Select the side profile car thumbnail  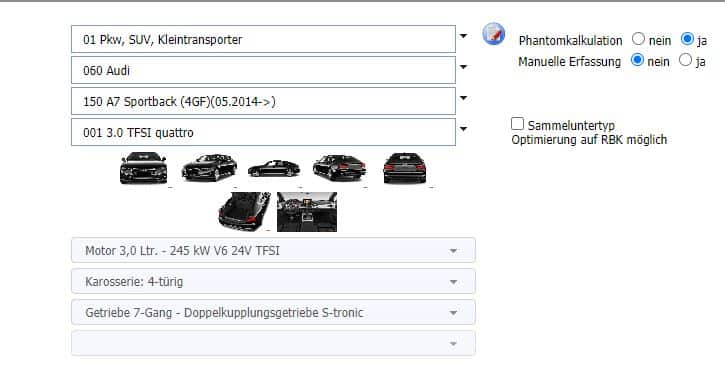pos(274,168)
